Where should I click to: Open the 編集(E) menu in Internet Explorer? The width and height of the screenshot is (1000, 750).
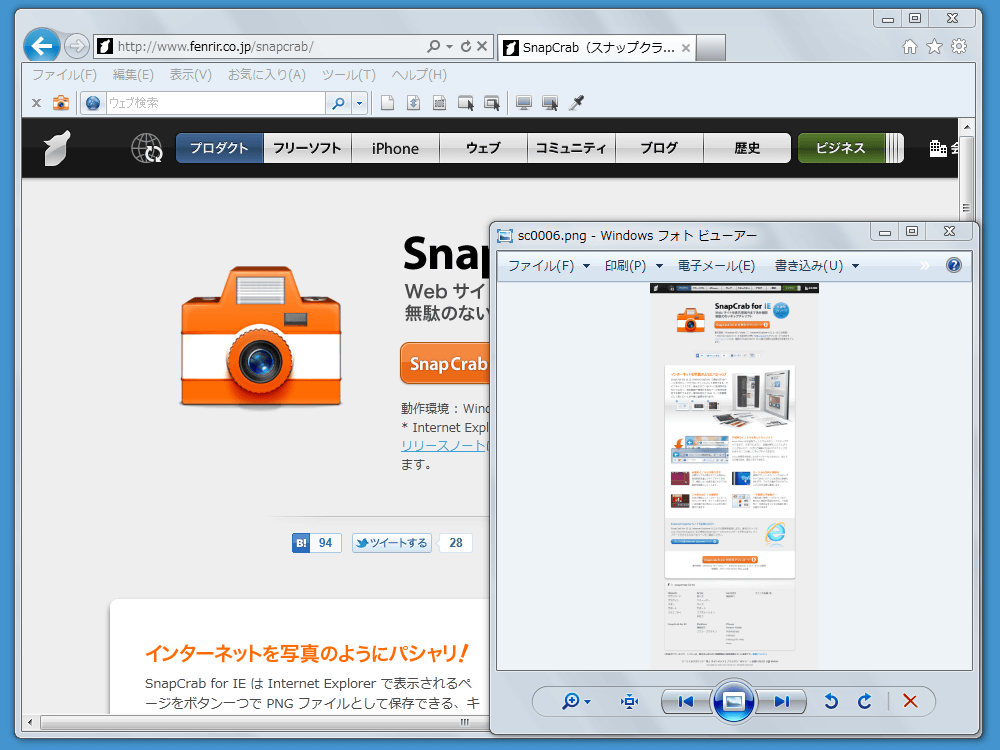133,75
